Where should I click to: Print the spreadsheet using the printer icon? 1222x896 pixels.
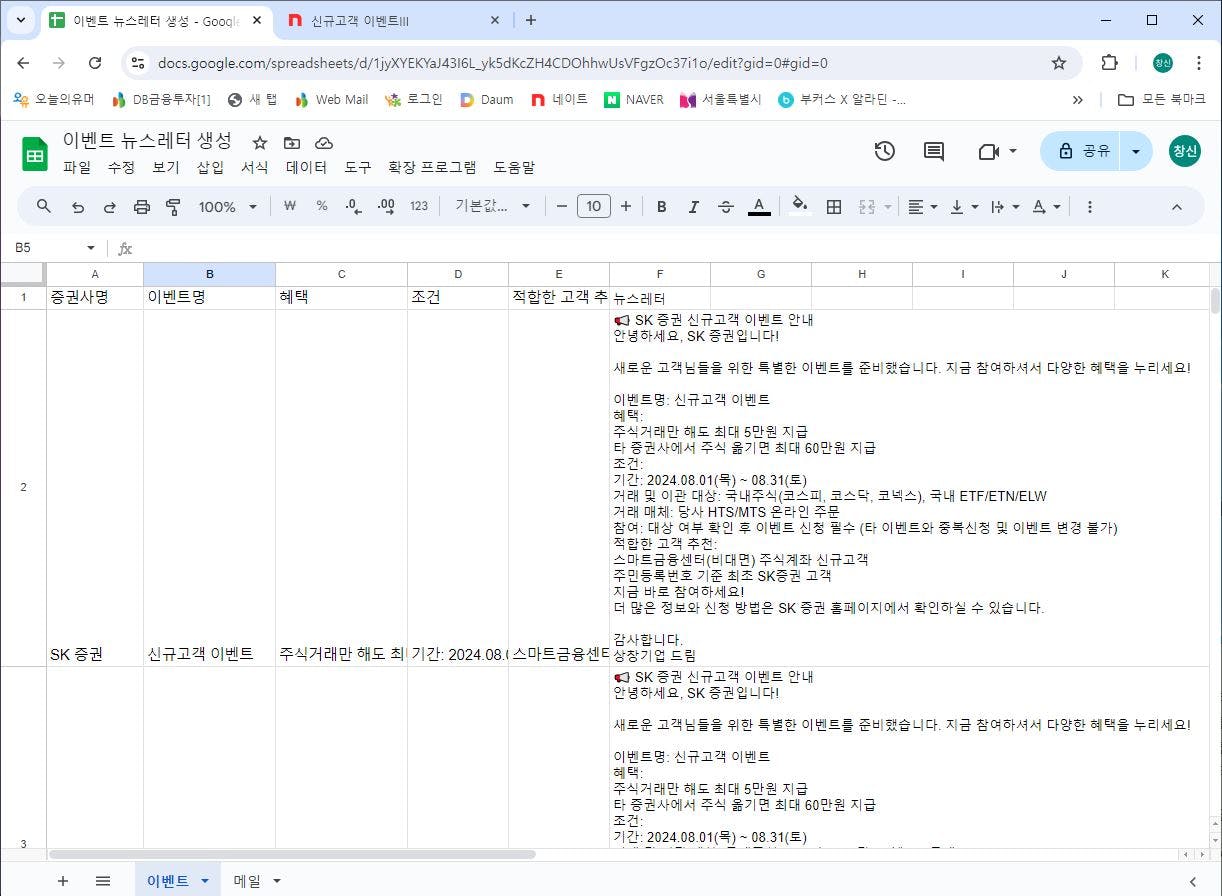click(141, 207)
